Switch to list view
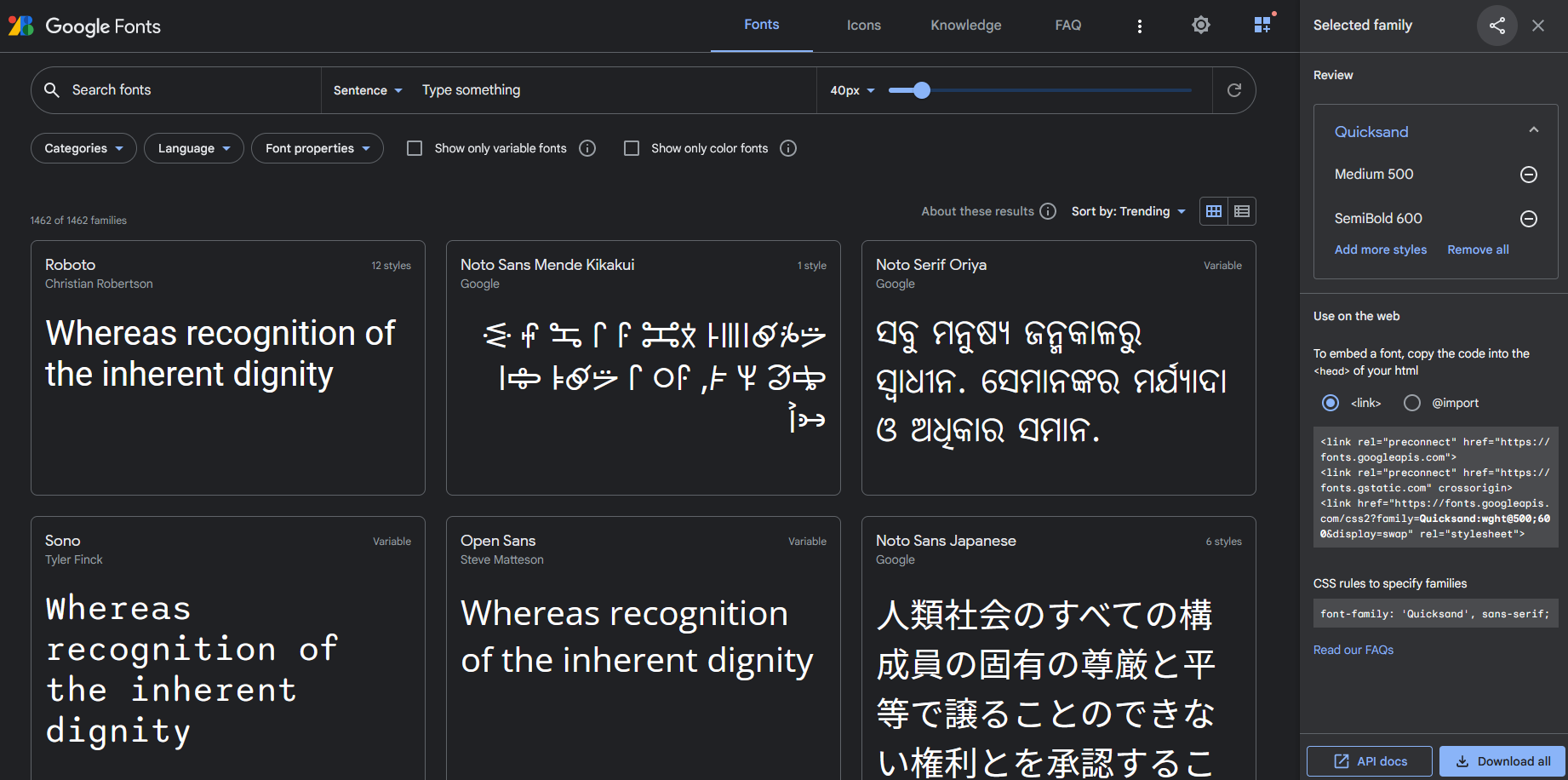 tap(1242, 211)
